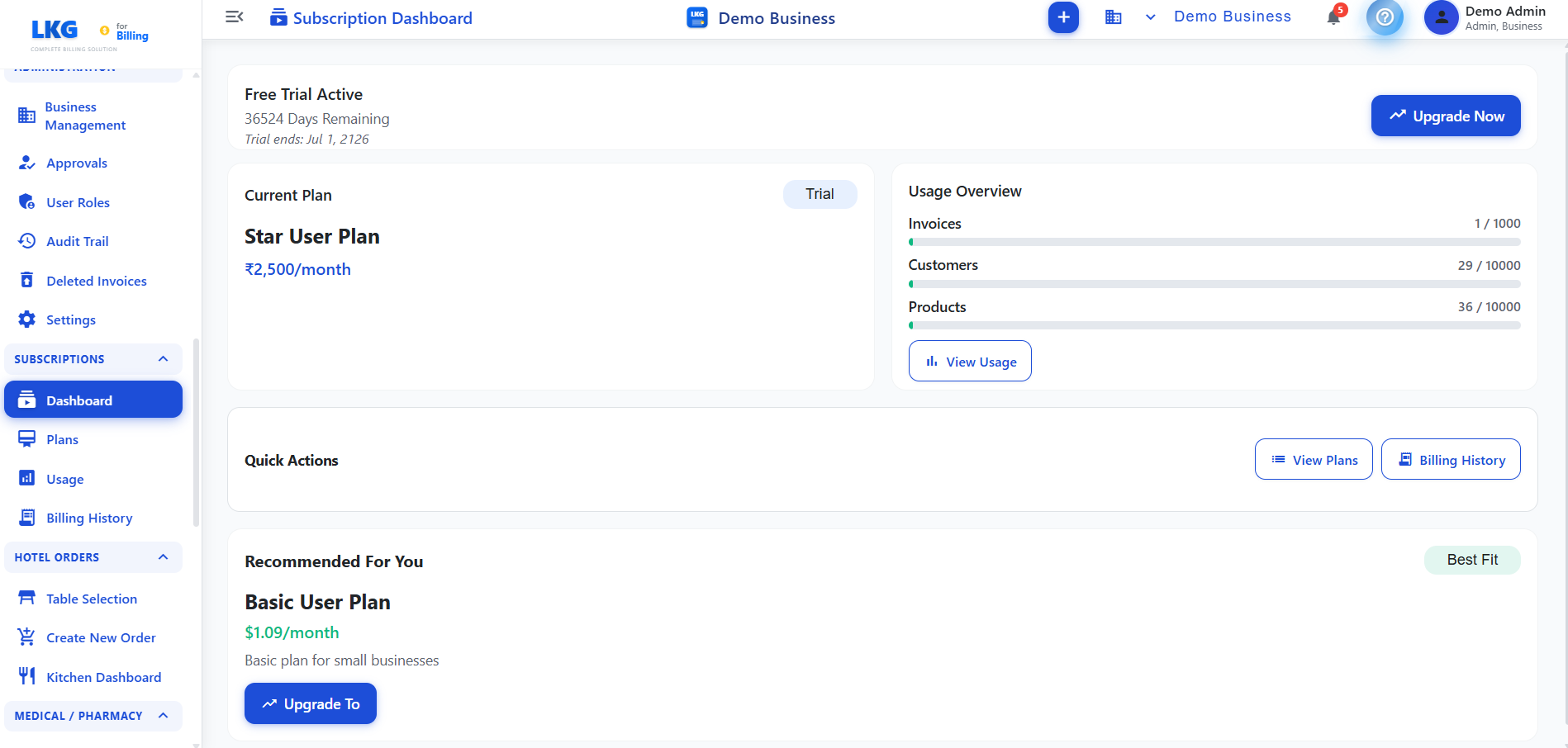Image resolution: width=1568 pixels, height=748 pixels.
Task: Open Business Management menu item
Action: [x=93, y=116]
